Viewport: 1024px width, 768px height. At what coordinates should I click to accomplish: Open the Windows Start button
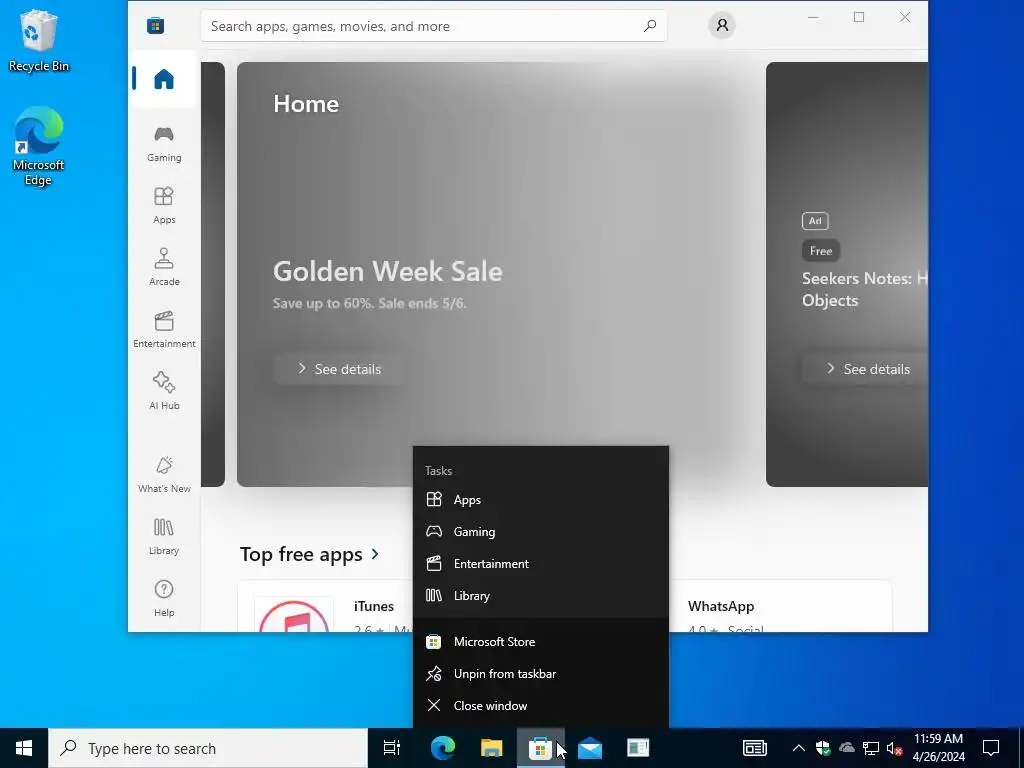click(x=24, y=748)
